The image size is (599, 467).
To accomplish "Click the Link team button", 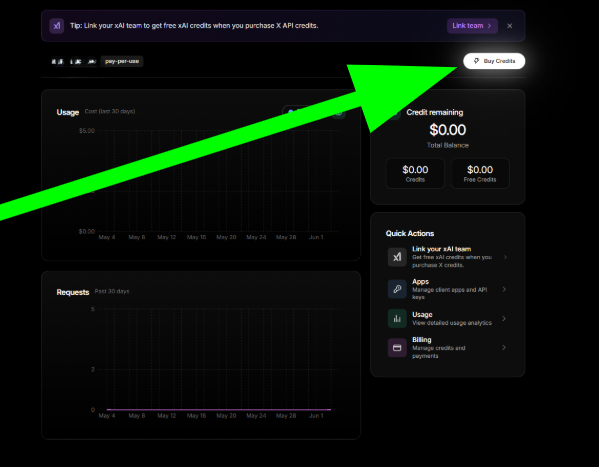I will tap(472, 26).
